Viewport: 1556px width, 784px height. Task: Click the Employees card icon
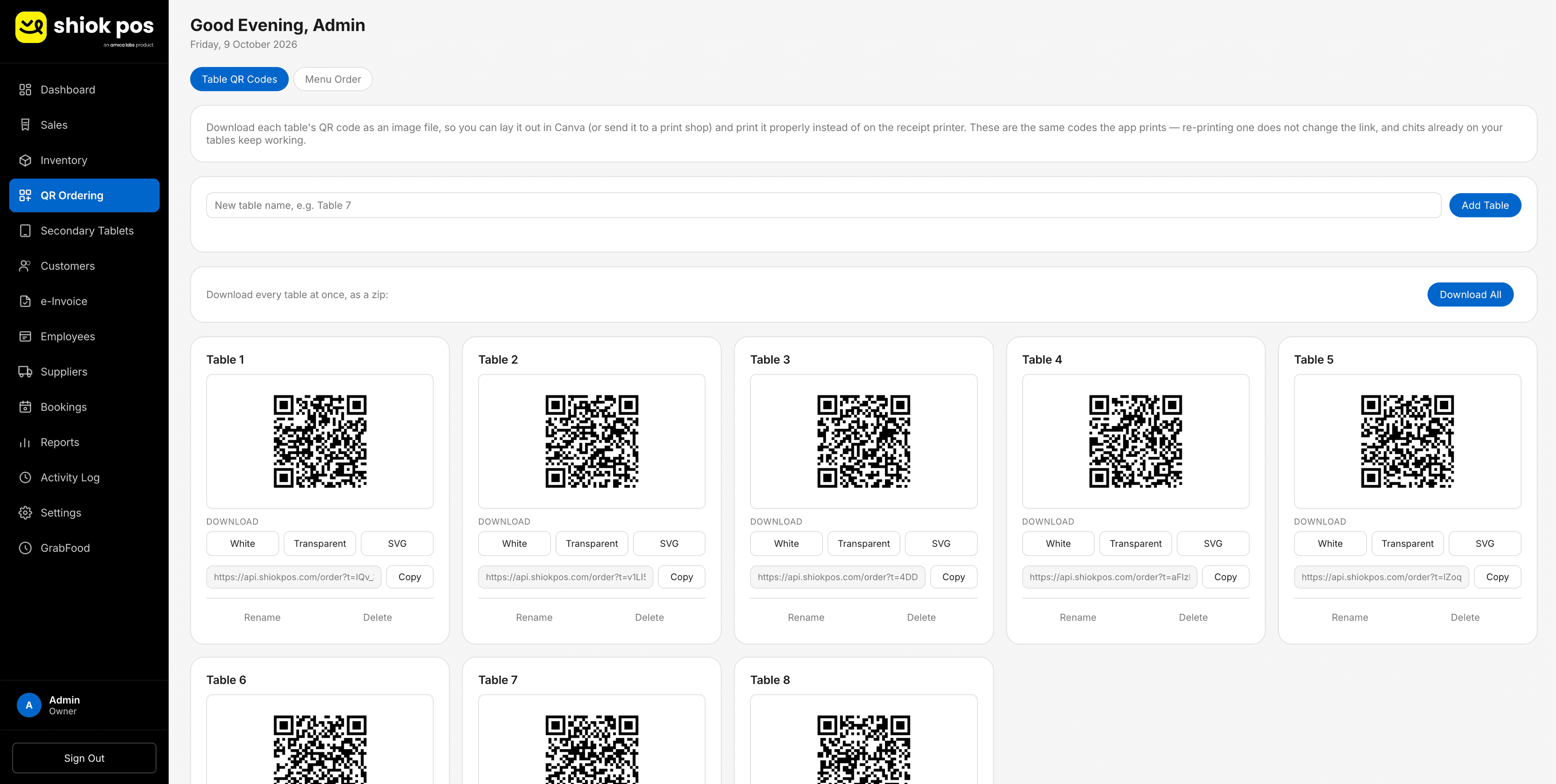[x=25, y=337]
